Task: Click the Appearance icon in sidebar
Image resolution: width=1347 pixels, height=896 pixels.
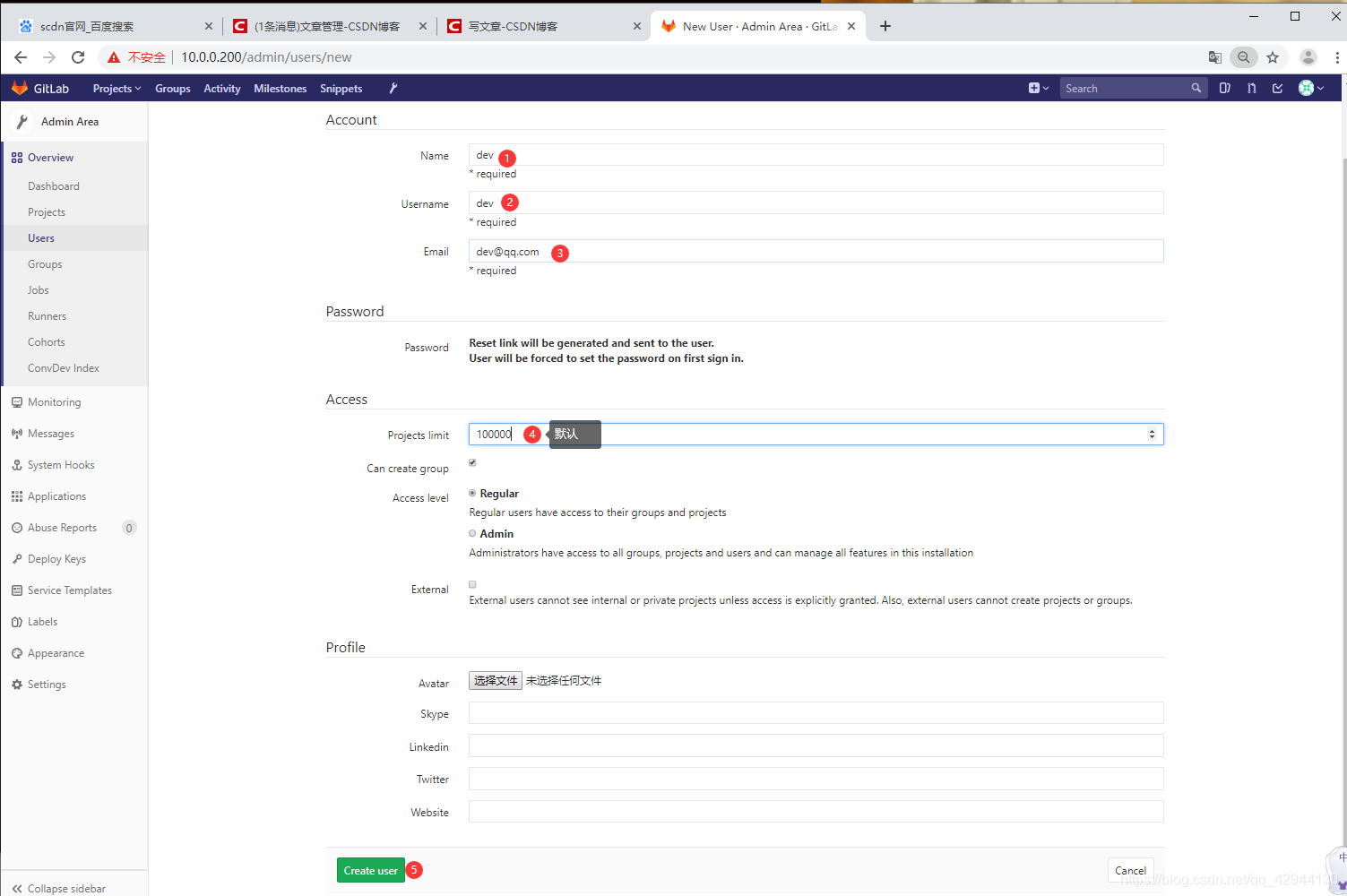Action: [17, 653]
